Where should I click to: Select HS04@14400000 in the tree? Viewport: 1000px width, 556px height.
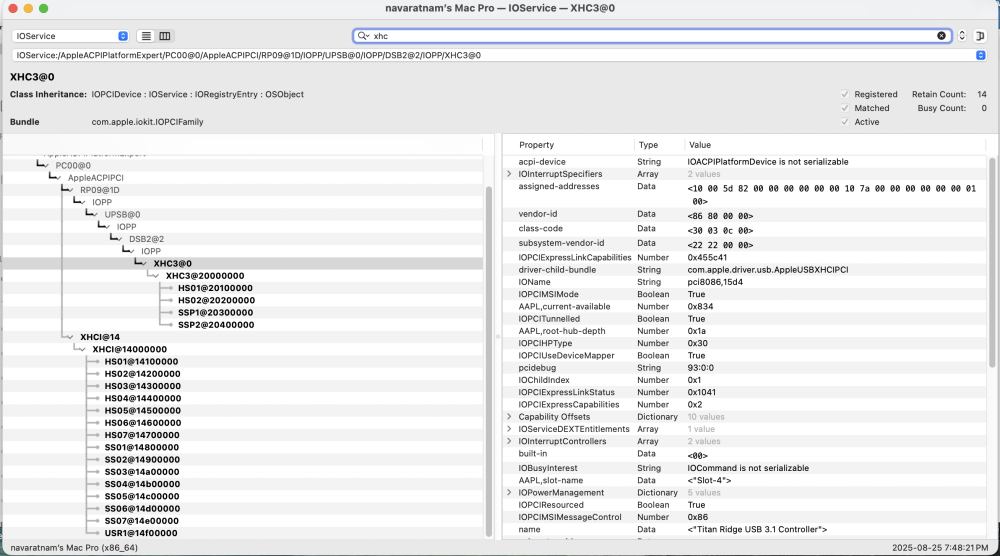coord(142,399)
